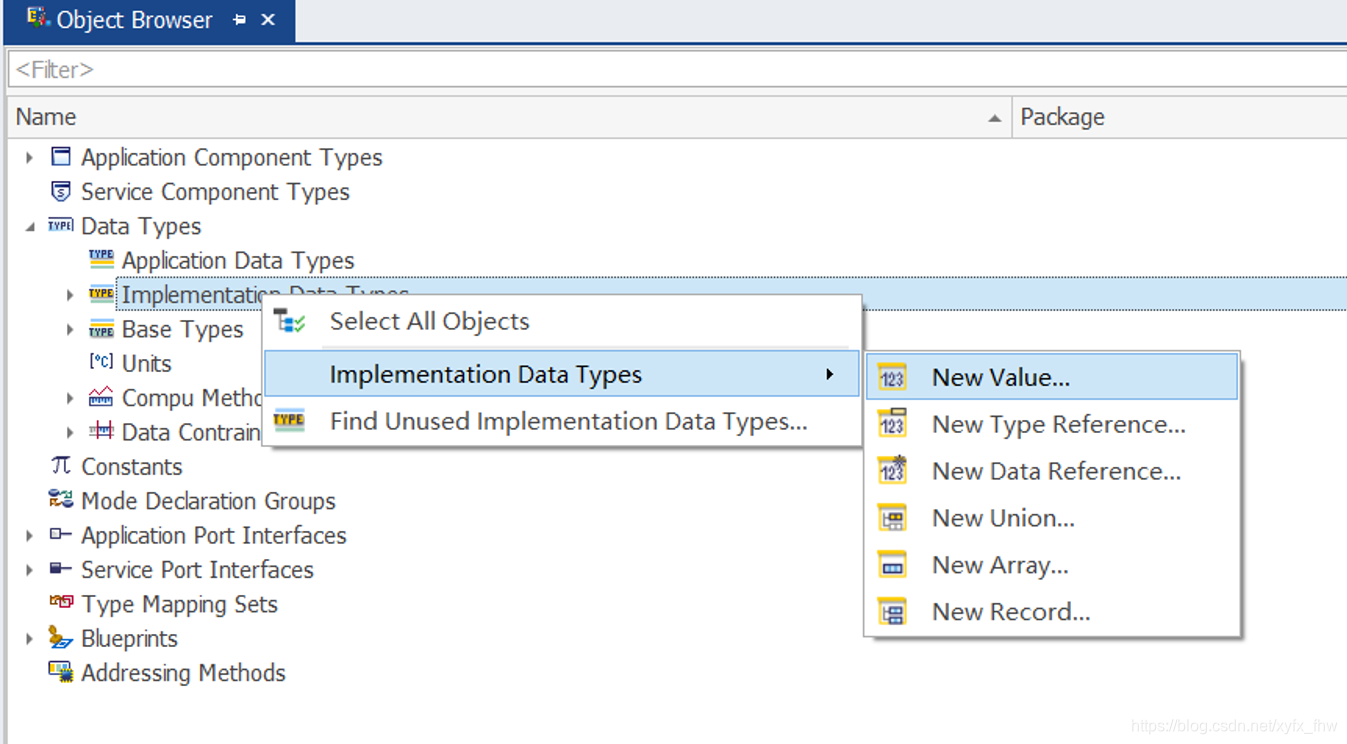Choose New Union from submenu
The height and width of the screenshot is (744, 1347).
(x=1052, y=518)
